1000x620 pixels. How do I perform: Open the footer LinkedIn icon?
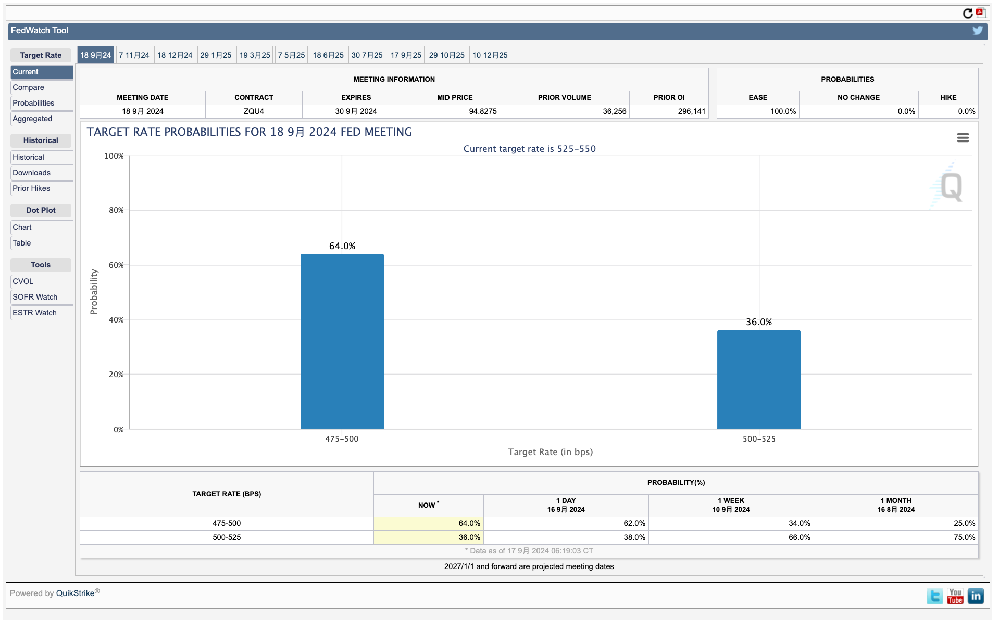coord(975,596)
